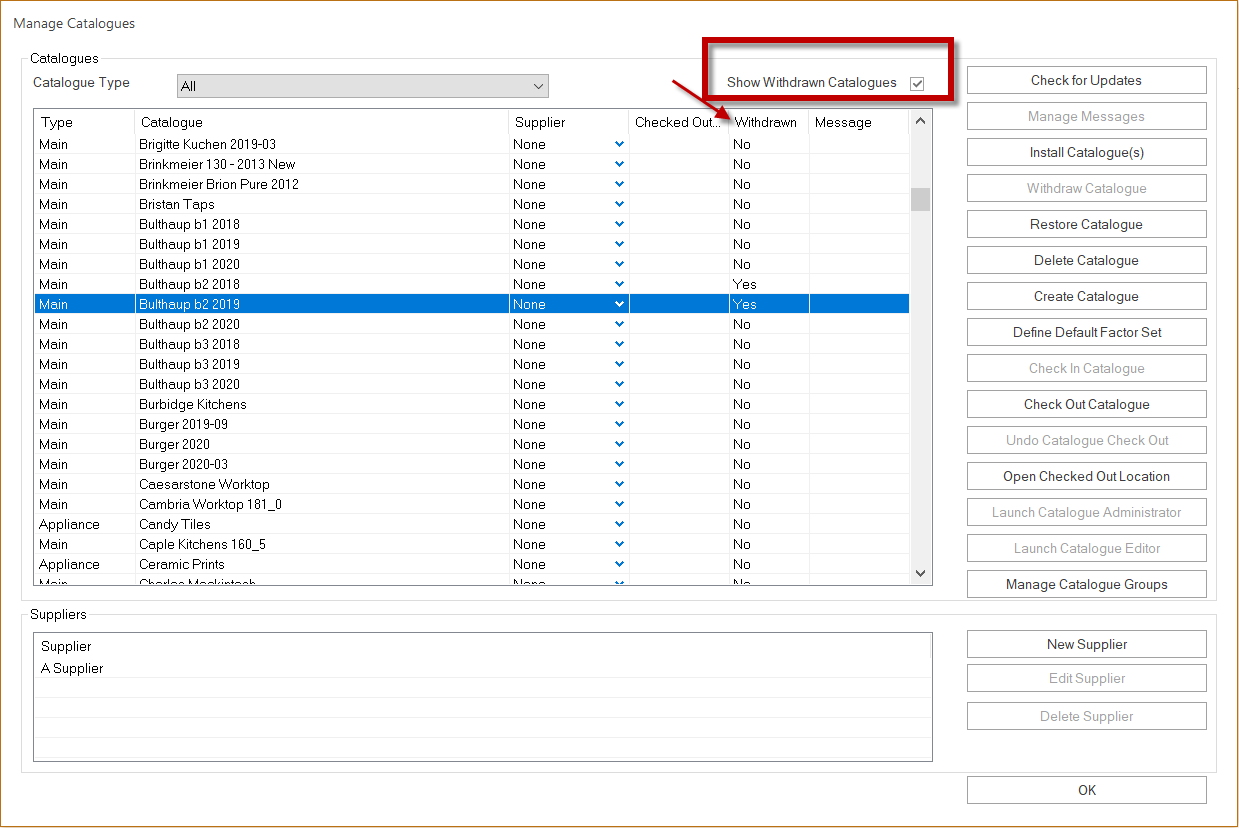Click the Check for Updates button
Image resolution: width=1239 pixels, height=828 pixels.
coord(1086,80)
